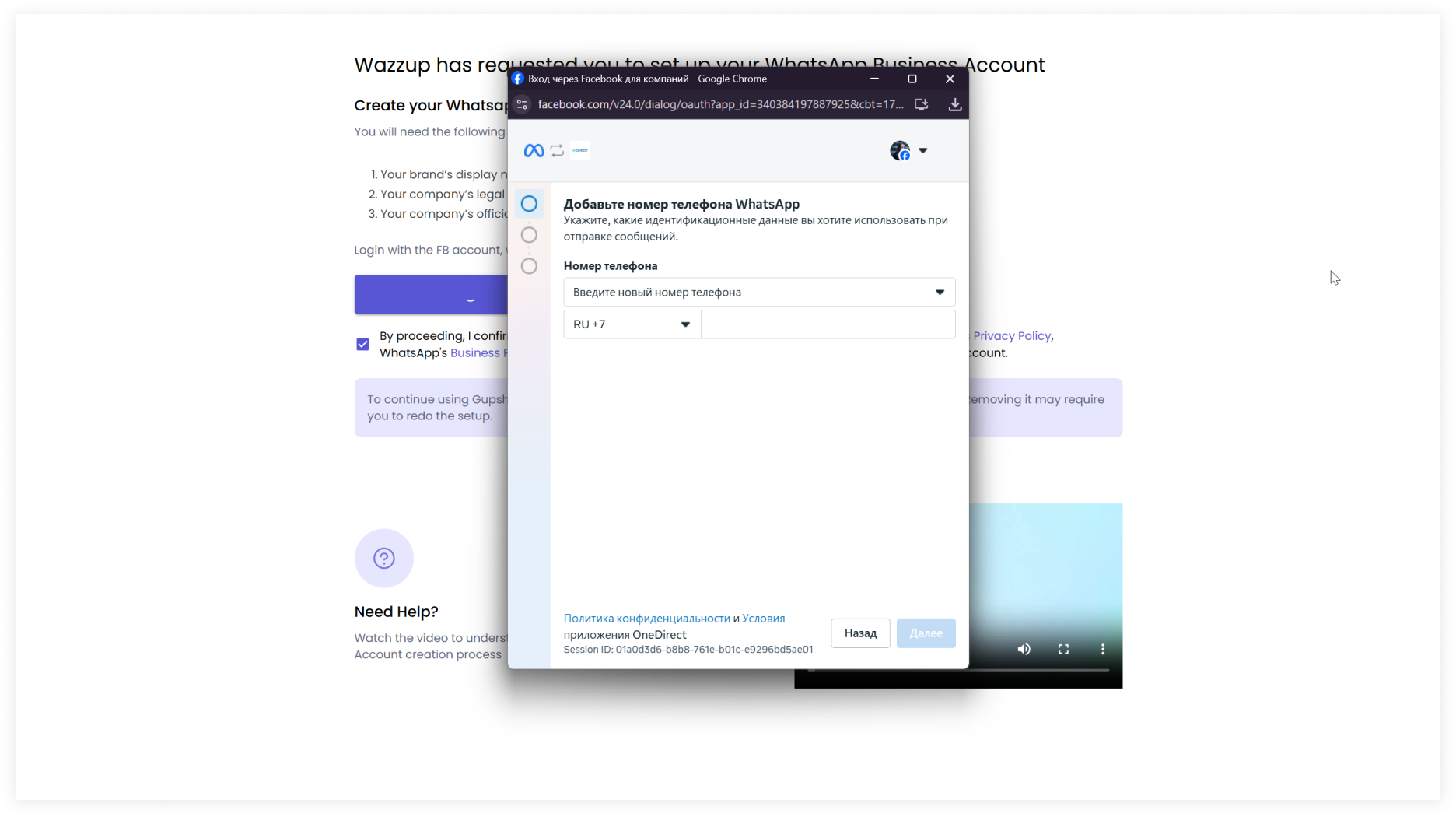
Task: Open the 'Политика конфиденциальности' link
Action: pyautogui.click(x=647, y=619)
